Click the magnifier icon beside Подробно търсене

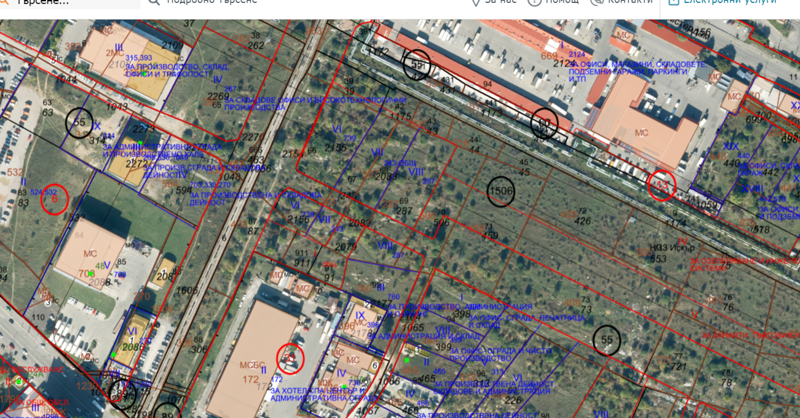(x=154, y=3)
